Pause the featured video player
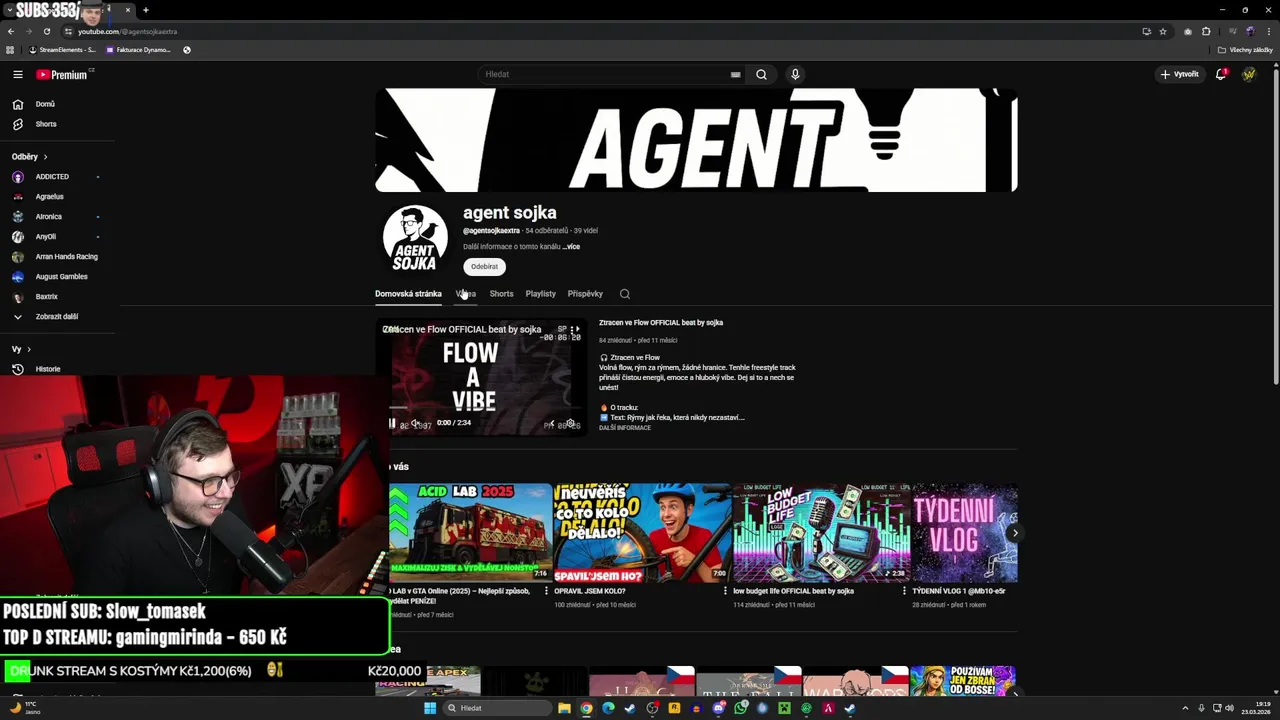The image size is (1280, 720). coord(391,423)
